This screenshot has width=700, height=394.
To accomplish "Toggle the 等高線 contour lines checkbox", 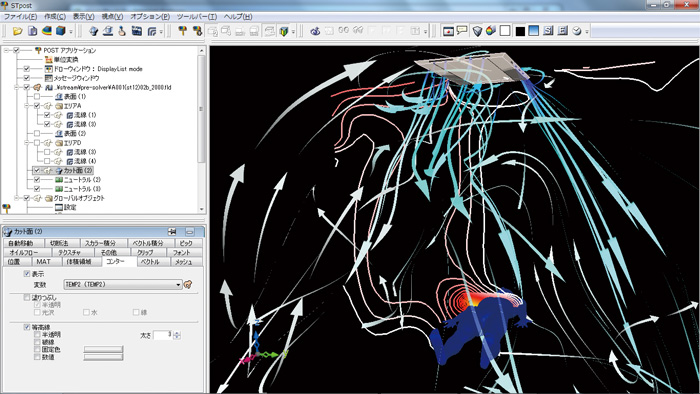I will (x=27, y=327).
